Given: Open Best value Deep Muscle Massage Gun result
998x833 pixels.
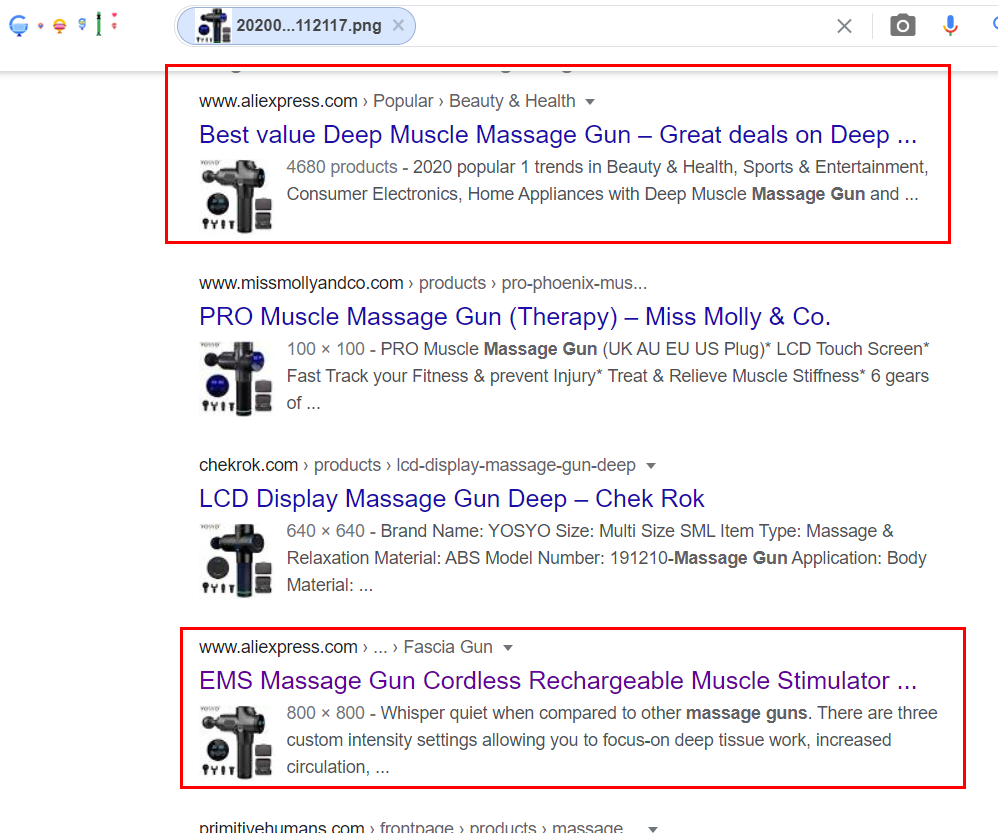Looking at the screenshot, I should (558, 135).
